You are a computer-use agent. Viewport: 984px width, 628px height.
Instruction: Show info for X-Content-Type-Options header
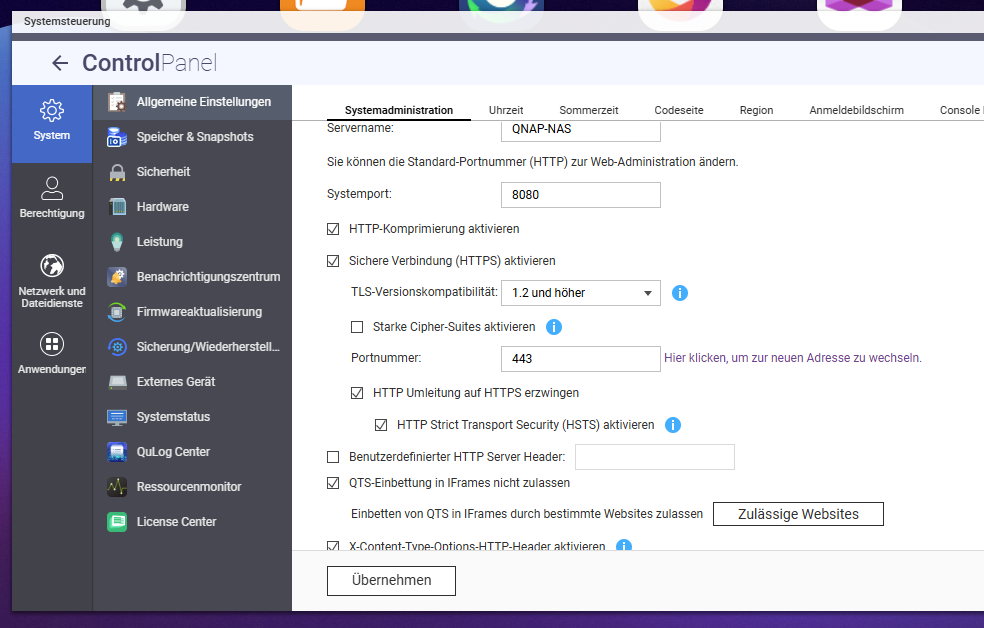pyautogui.click(x=624, y=545)
